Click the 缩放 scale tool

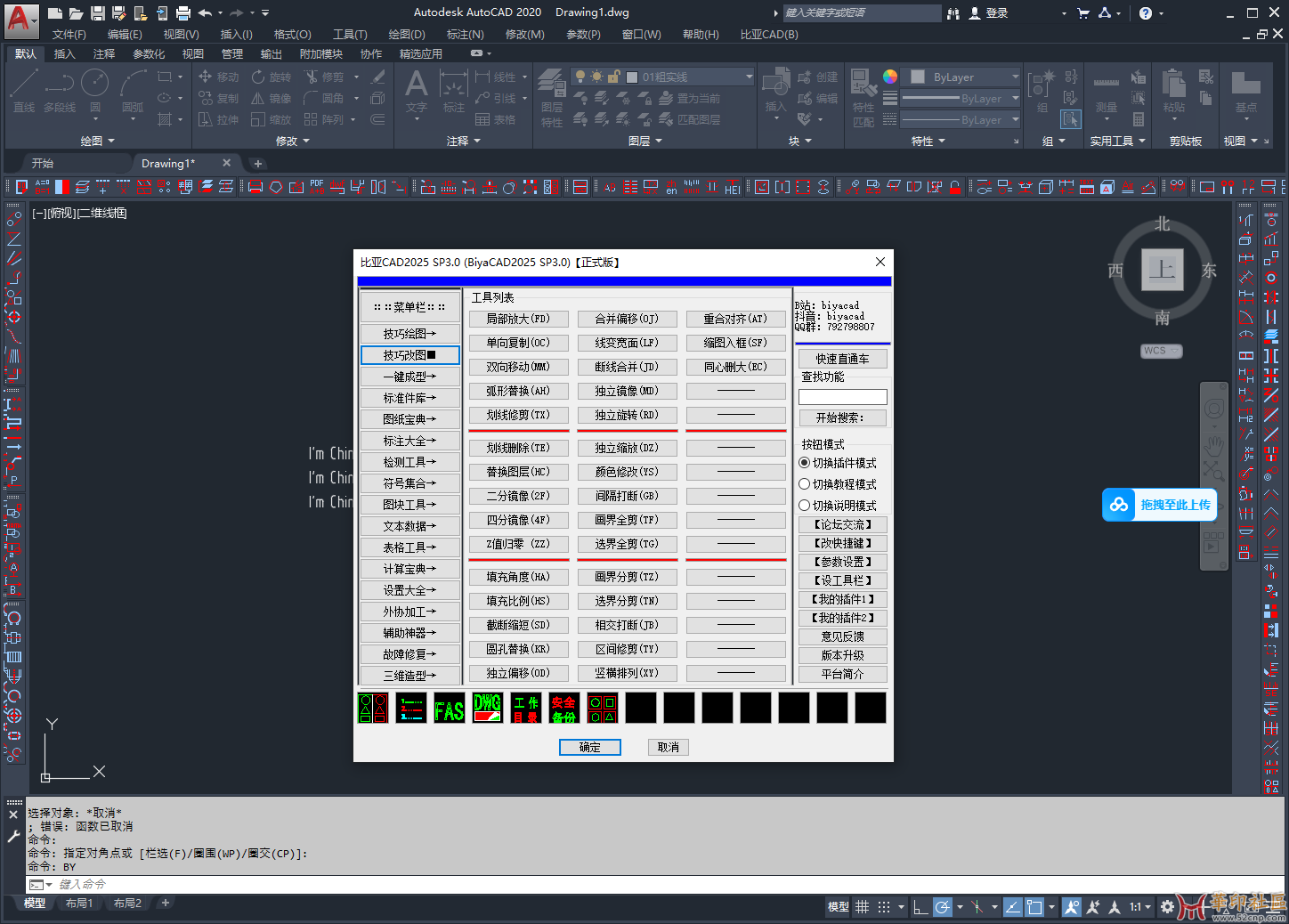click(x=271, y=119)
